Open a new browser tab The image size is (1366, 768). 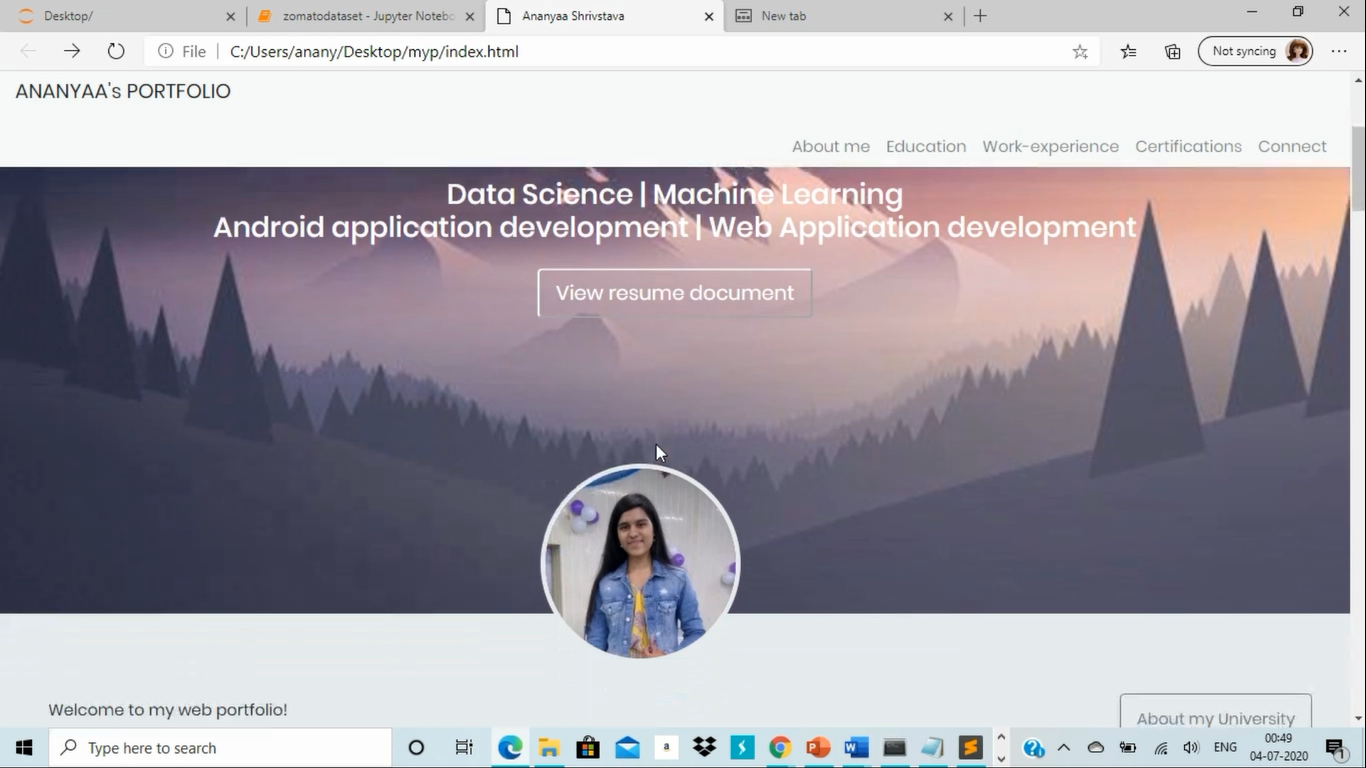980,16
